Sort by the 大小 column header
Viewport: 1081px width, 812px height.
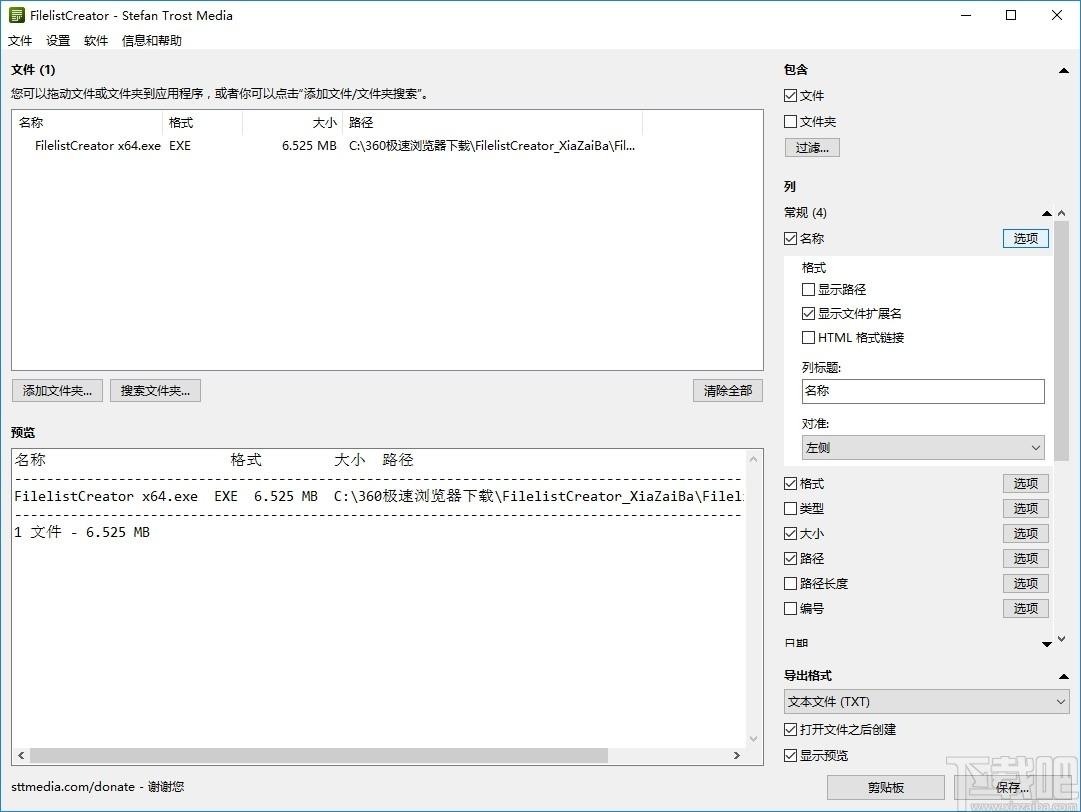coord(292,123)
